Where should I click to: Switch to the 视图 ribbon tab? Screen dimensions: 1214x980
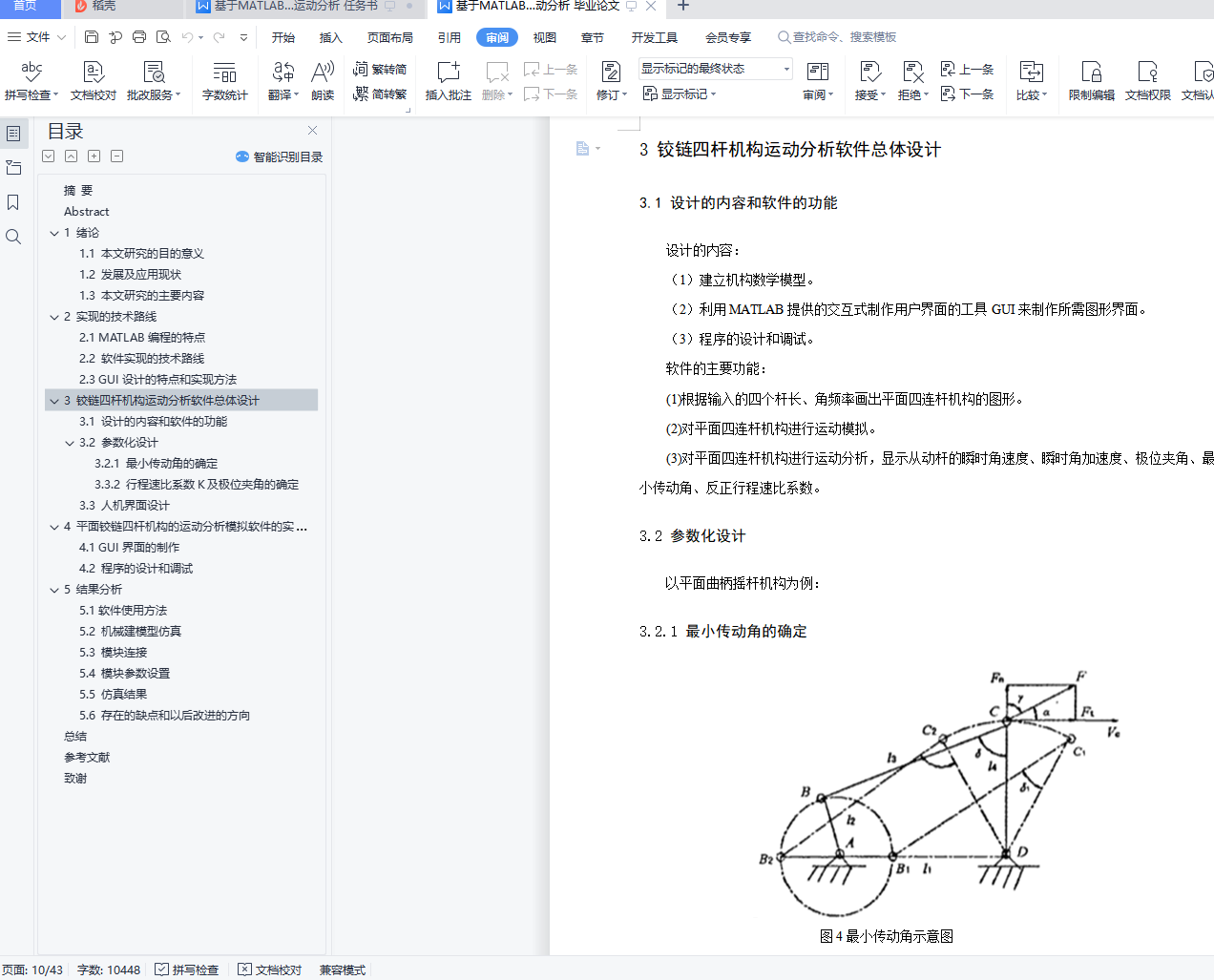pyautogui.click(x=545, y=37)
